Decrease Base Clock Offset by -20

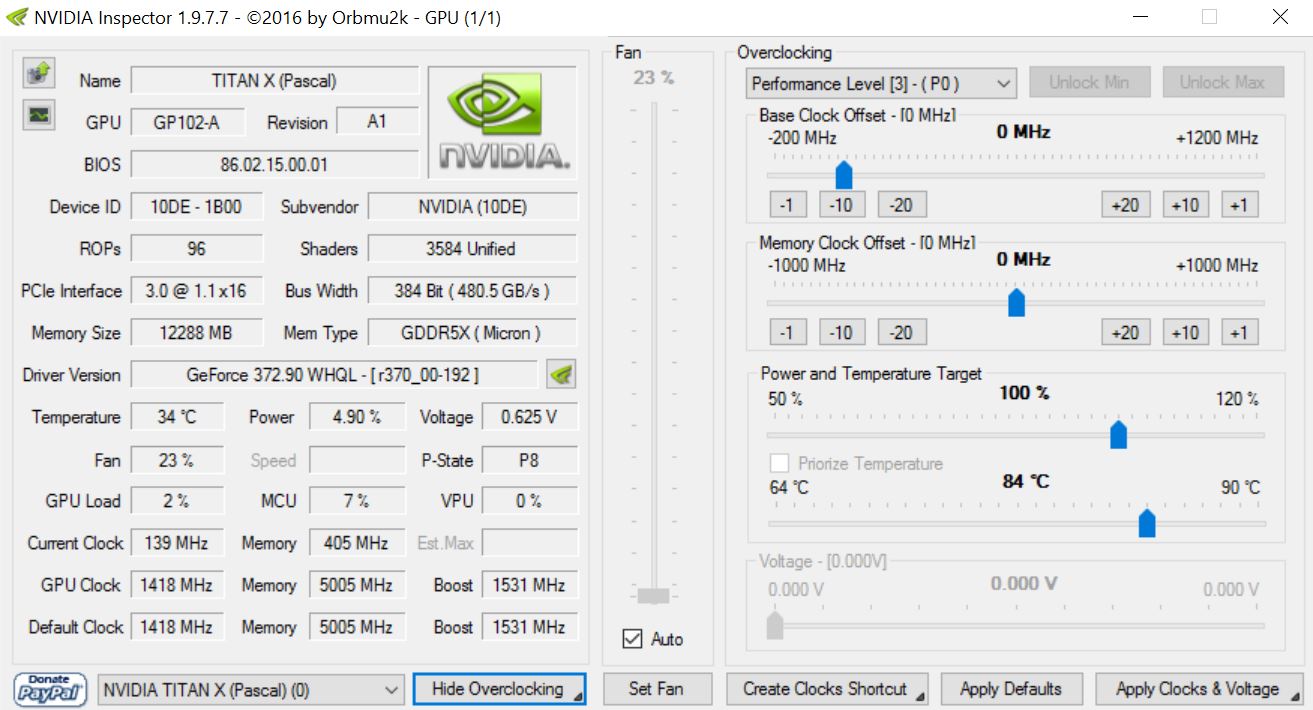(x=902, y=205)
